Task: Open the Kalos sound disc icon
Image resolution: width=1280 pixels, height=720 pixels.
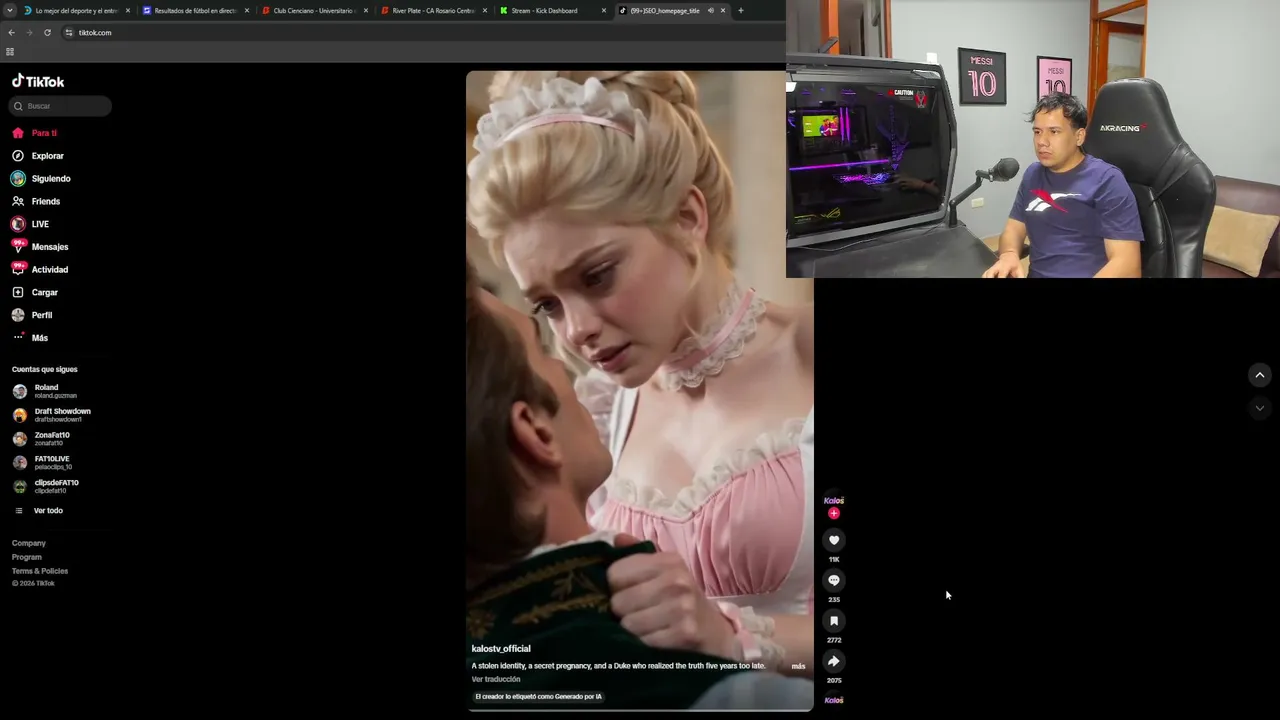Action: tap(834, 700)
